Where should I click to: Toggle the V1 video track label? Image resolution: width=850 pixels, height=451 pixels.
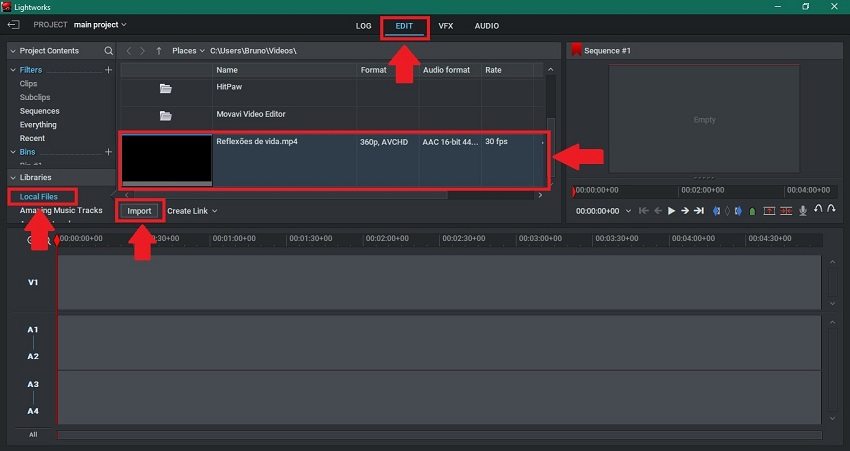33,282
